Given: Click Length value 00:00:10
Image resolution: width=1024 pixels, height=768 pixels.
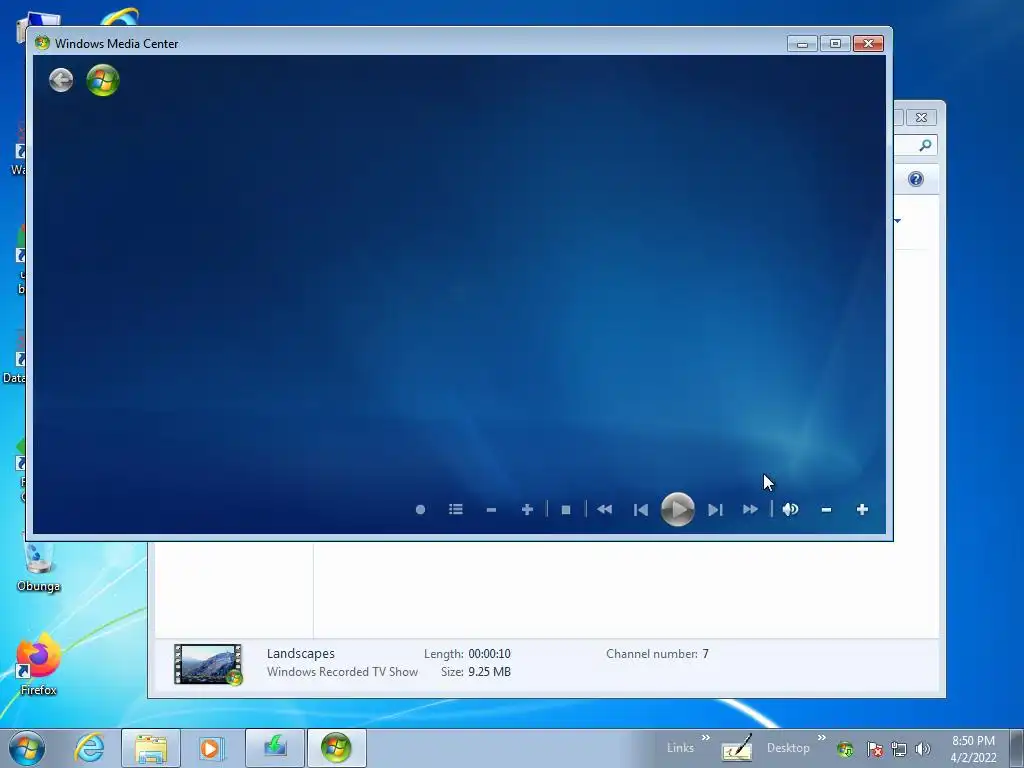Looking at the screenshot, I should [x=489, y=654].
